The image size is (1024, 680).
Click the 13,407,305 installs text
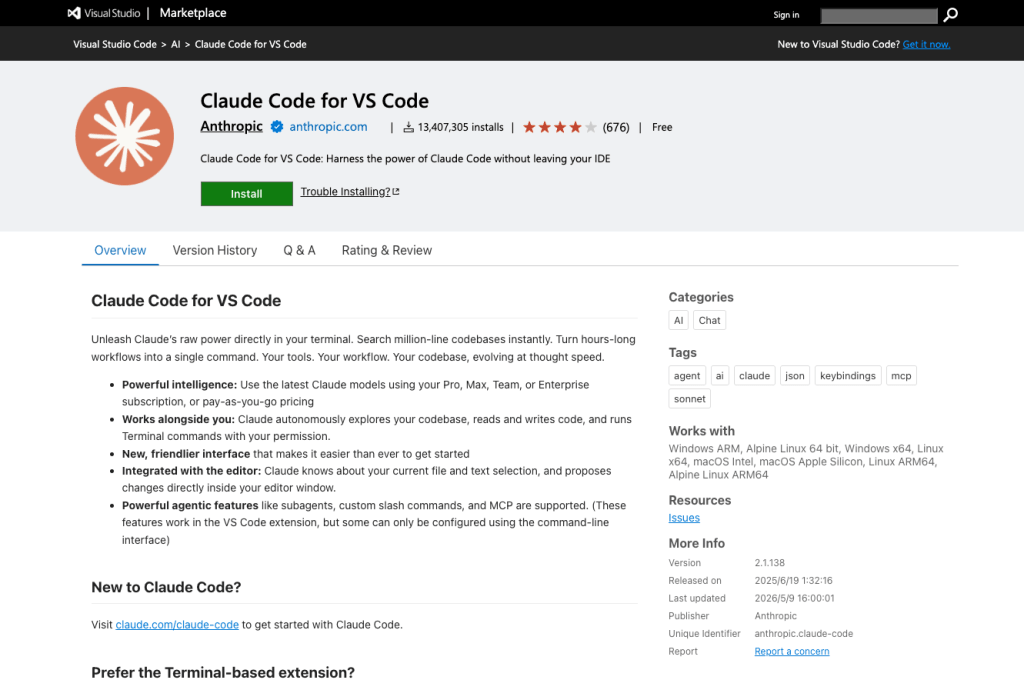tap(460, 127)
